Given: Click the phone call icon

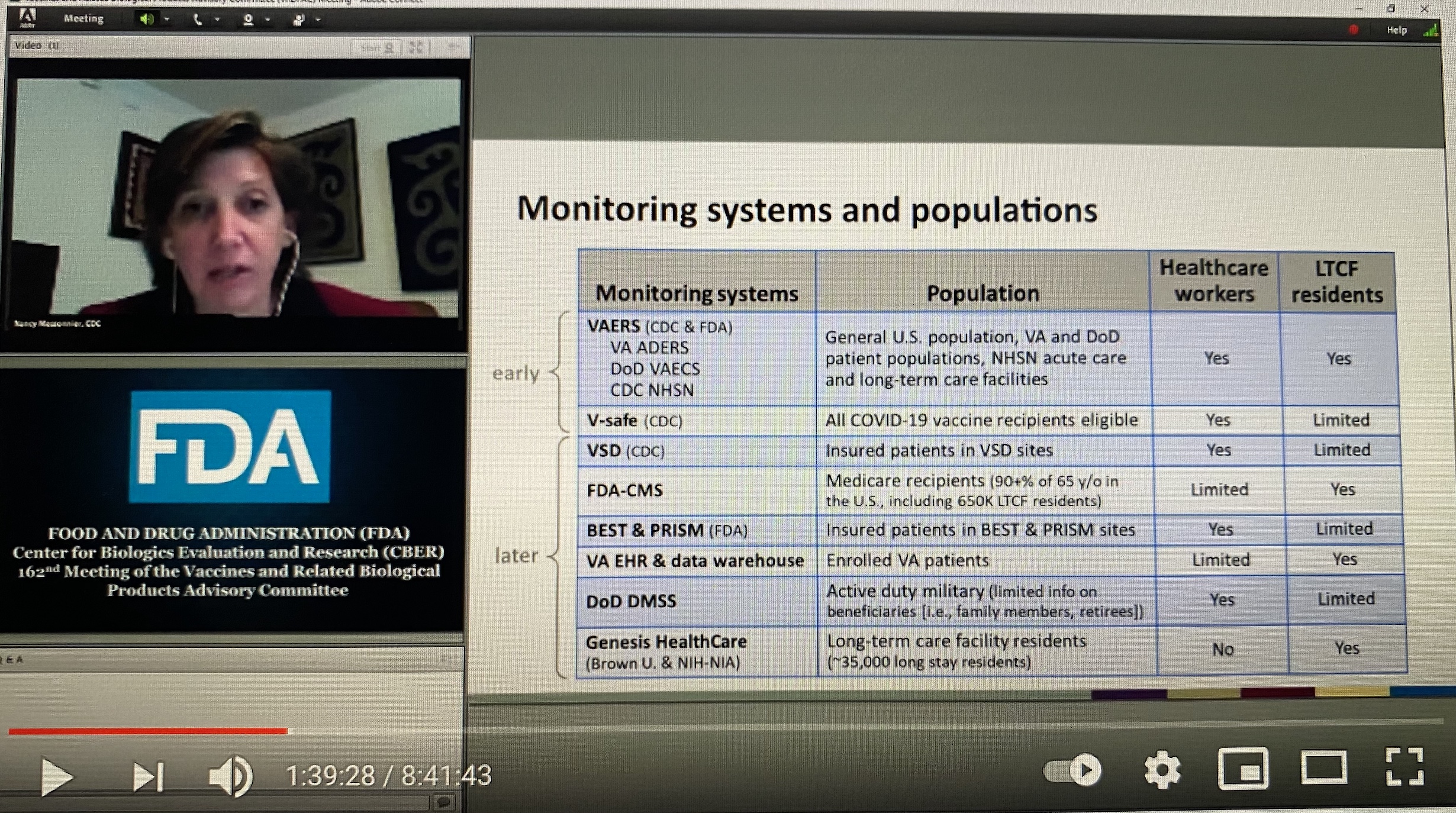Looking at the screenshot, I should coord(198,20).
